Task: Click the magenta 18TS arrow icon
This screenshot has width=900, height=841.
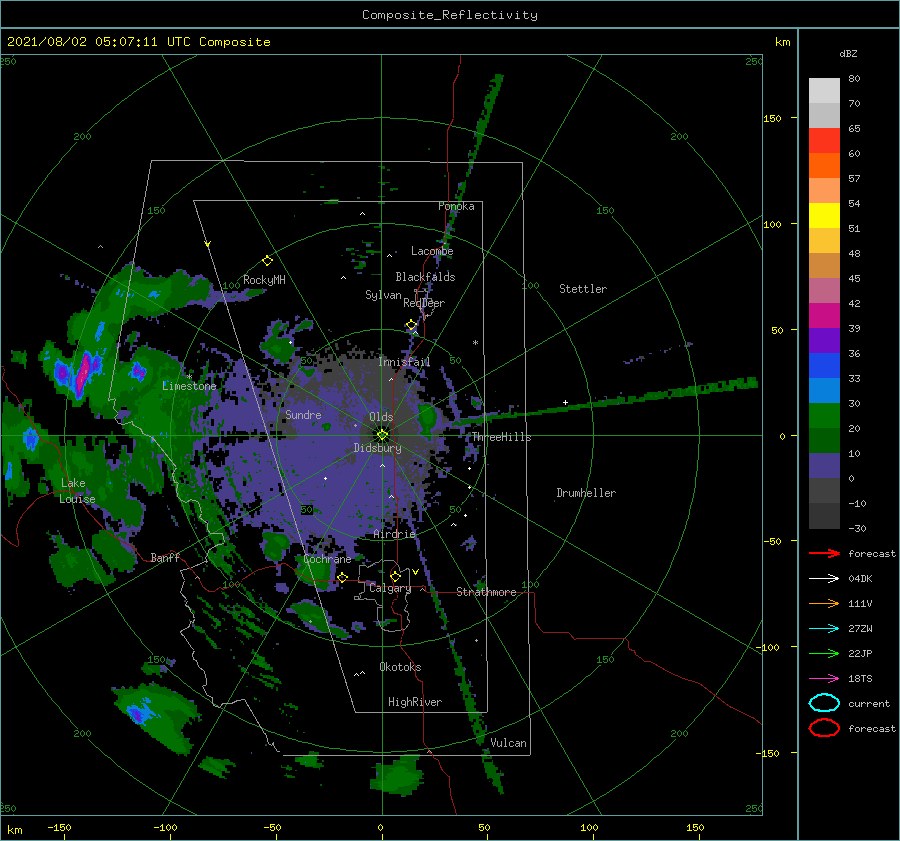Action: 824,679
